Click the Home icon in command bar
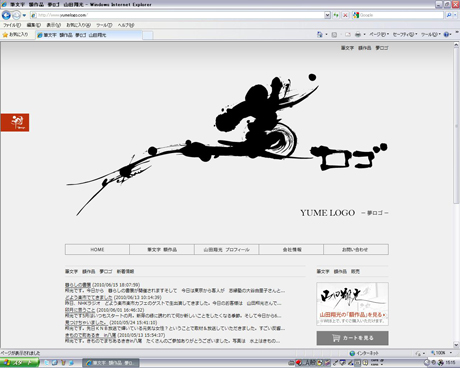460x368 pixels. click(320, 34)
